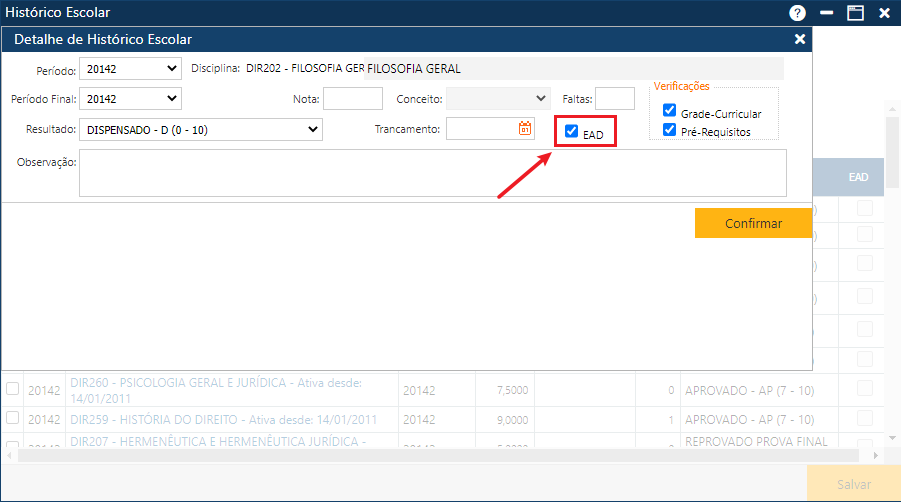The image size is (901, 502).
Task: Maximize the Histórico Escolar window
Action: 855,13
